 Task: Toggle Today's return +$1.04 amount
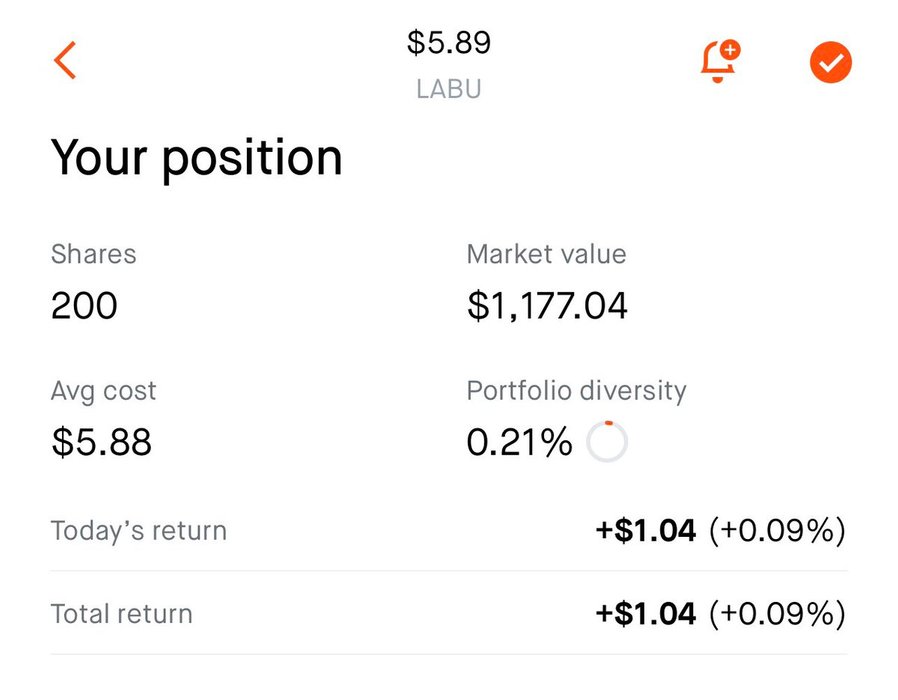(645, 530)
